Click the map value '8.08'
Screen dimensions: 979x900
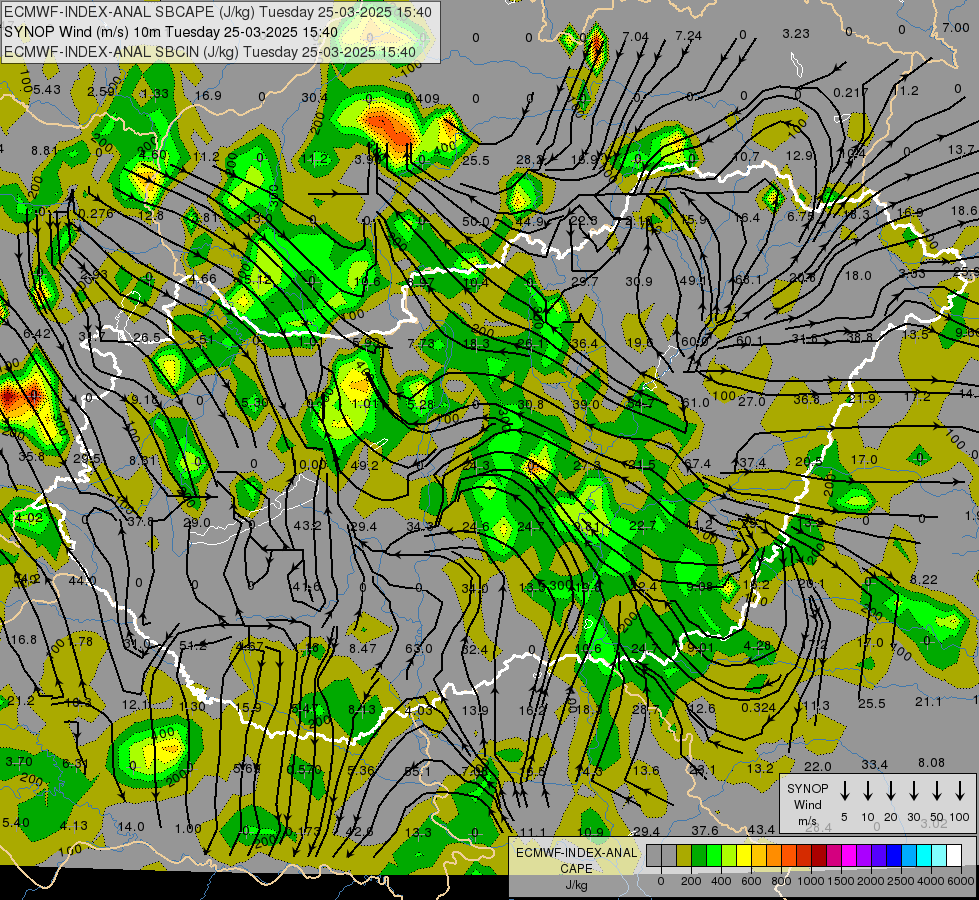932,763
